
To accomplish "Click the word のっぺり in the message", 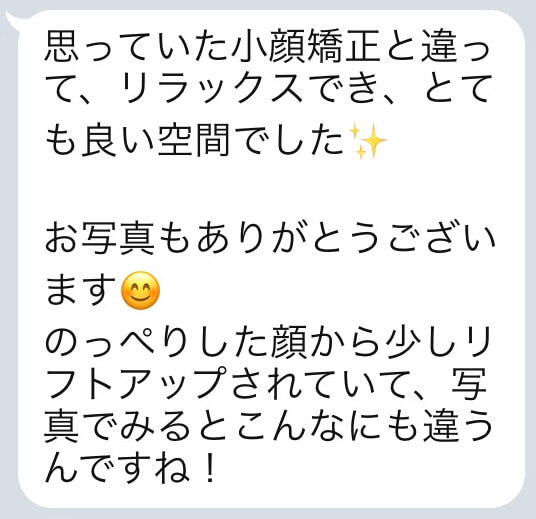I will (117, 341).
